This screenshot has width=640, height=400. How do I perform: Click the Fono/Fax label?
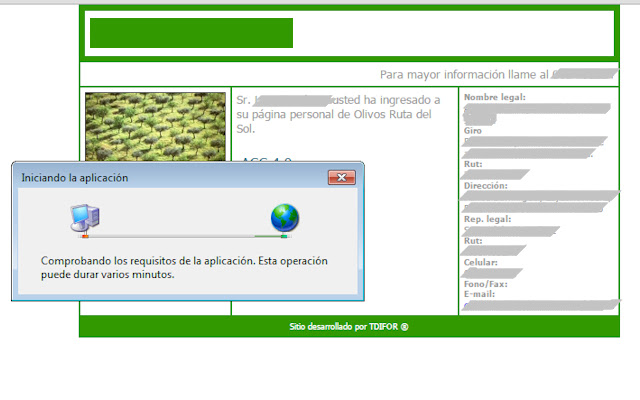(486, 284)
